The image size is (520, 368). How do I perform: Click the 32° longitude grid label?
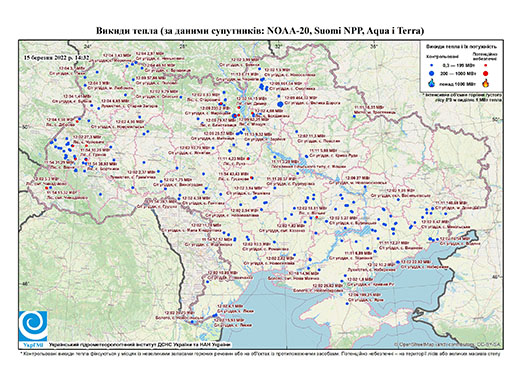coord(280,46)
